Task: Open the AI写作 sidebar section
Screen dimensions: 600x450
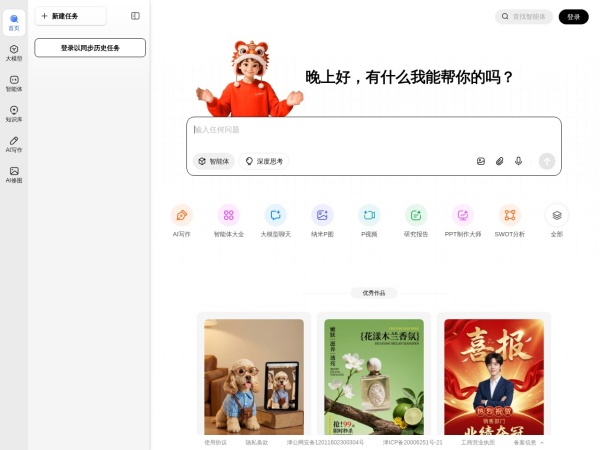Action: (14, 144)
